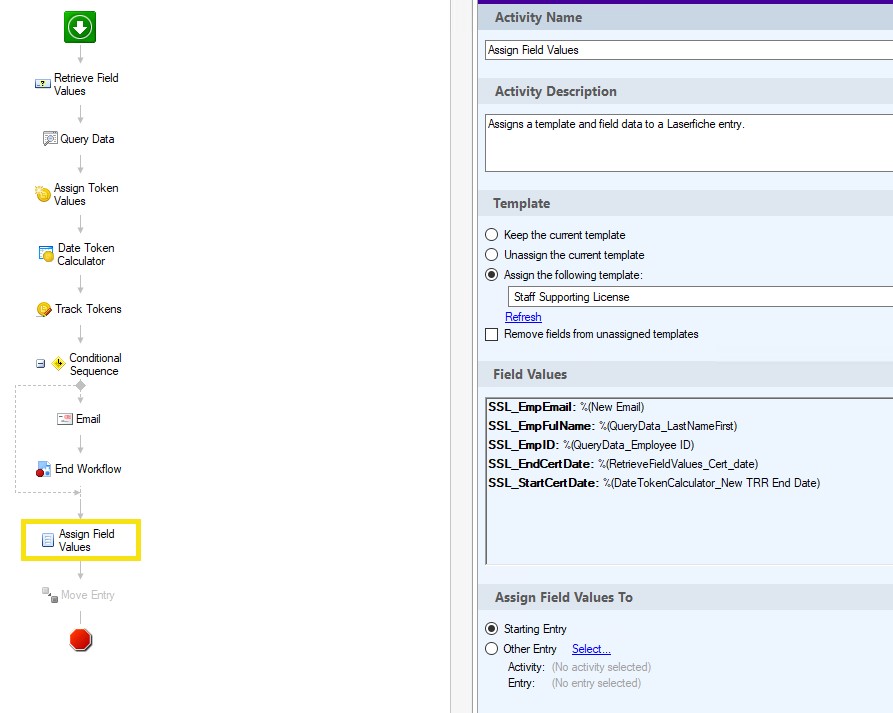
Task: Click the Activity Name text field
Action: 688,50
